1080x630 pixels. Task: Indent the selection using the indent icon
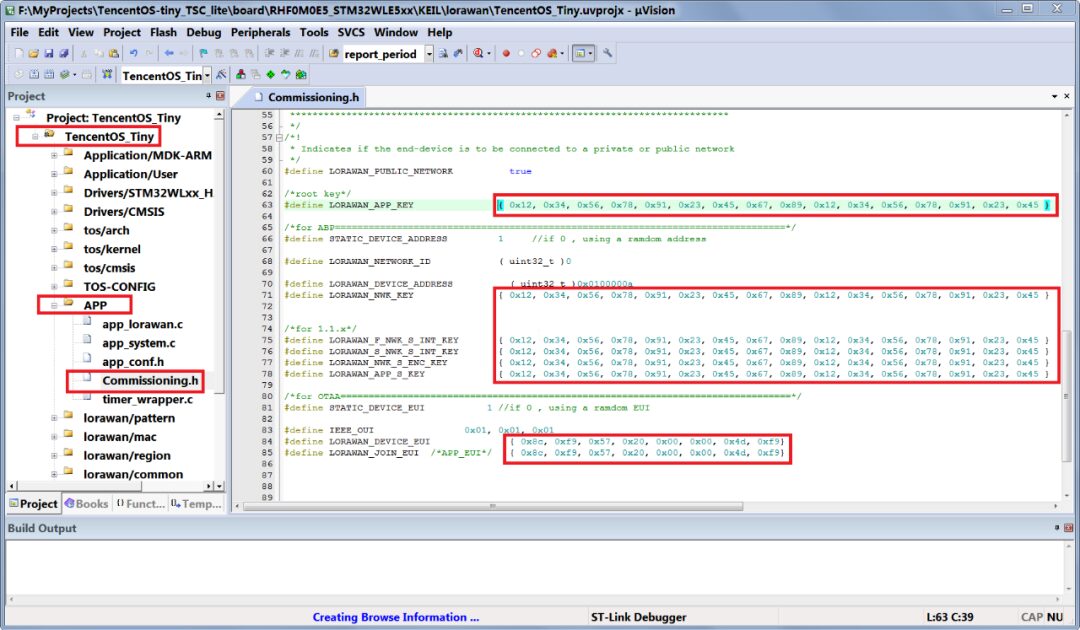pos(270,53)
